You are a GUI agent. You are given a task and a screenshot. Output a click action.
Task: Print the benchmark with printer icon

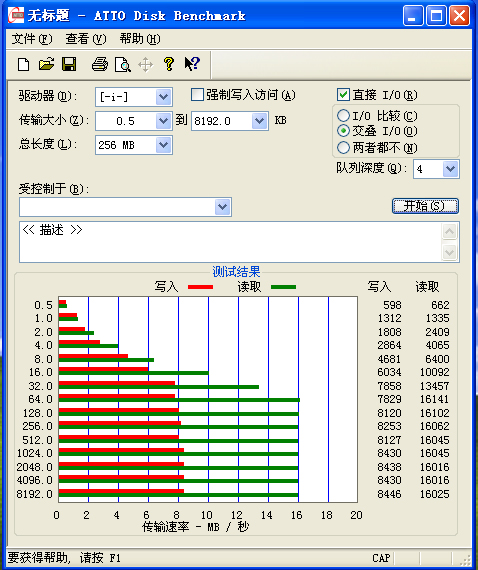tap(100, 64)
